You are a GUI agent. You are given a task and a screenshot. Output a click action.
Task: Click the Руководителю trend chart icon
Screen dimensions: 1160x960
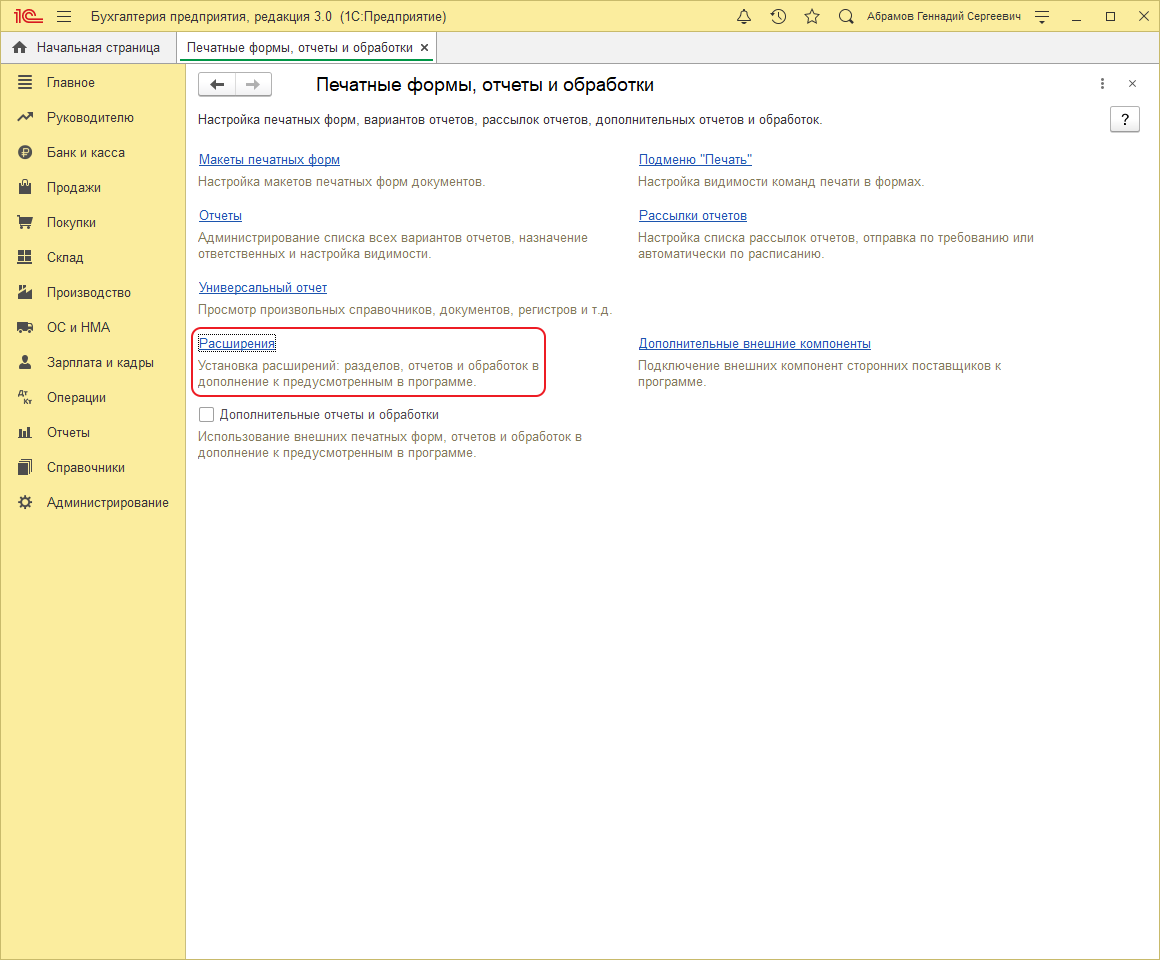25,118
